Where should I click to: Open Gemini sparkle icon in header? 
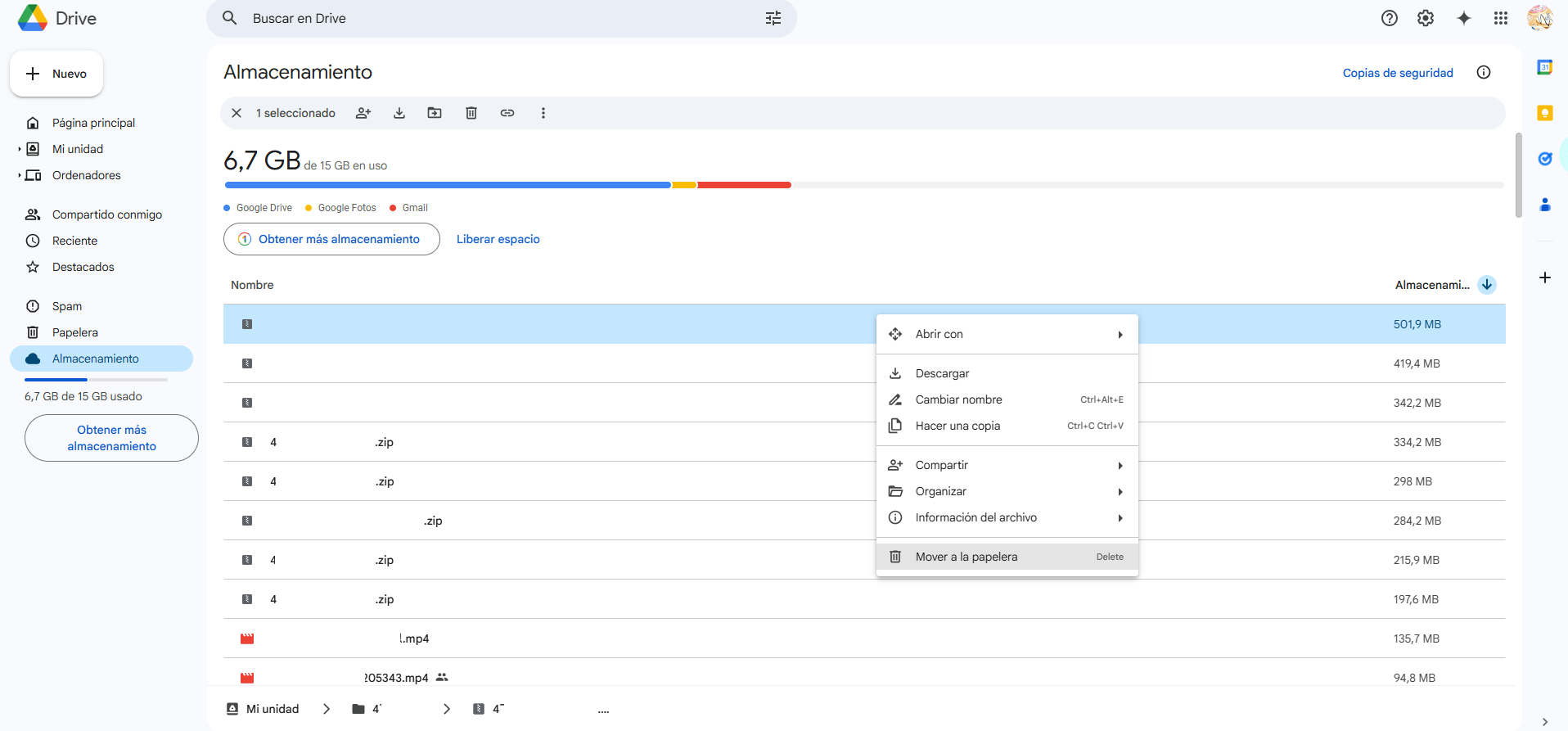(1464, 18)
